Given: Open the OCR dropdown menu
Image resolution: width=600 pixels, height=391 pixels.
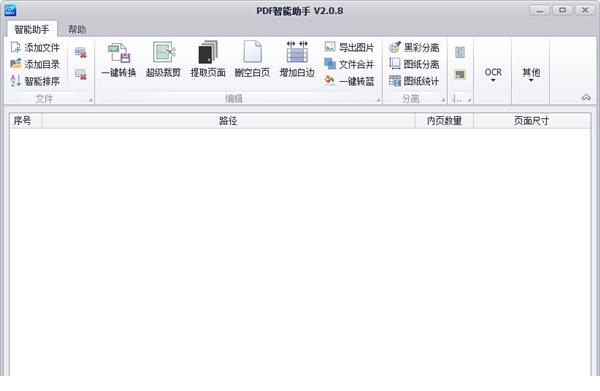Looking at the screenshot, I should (x=493, y=74).
